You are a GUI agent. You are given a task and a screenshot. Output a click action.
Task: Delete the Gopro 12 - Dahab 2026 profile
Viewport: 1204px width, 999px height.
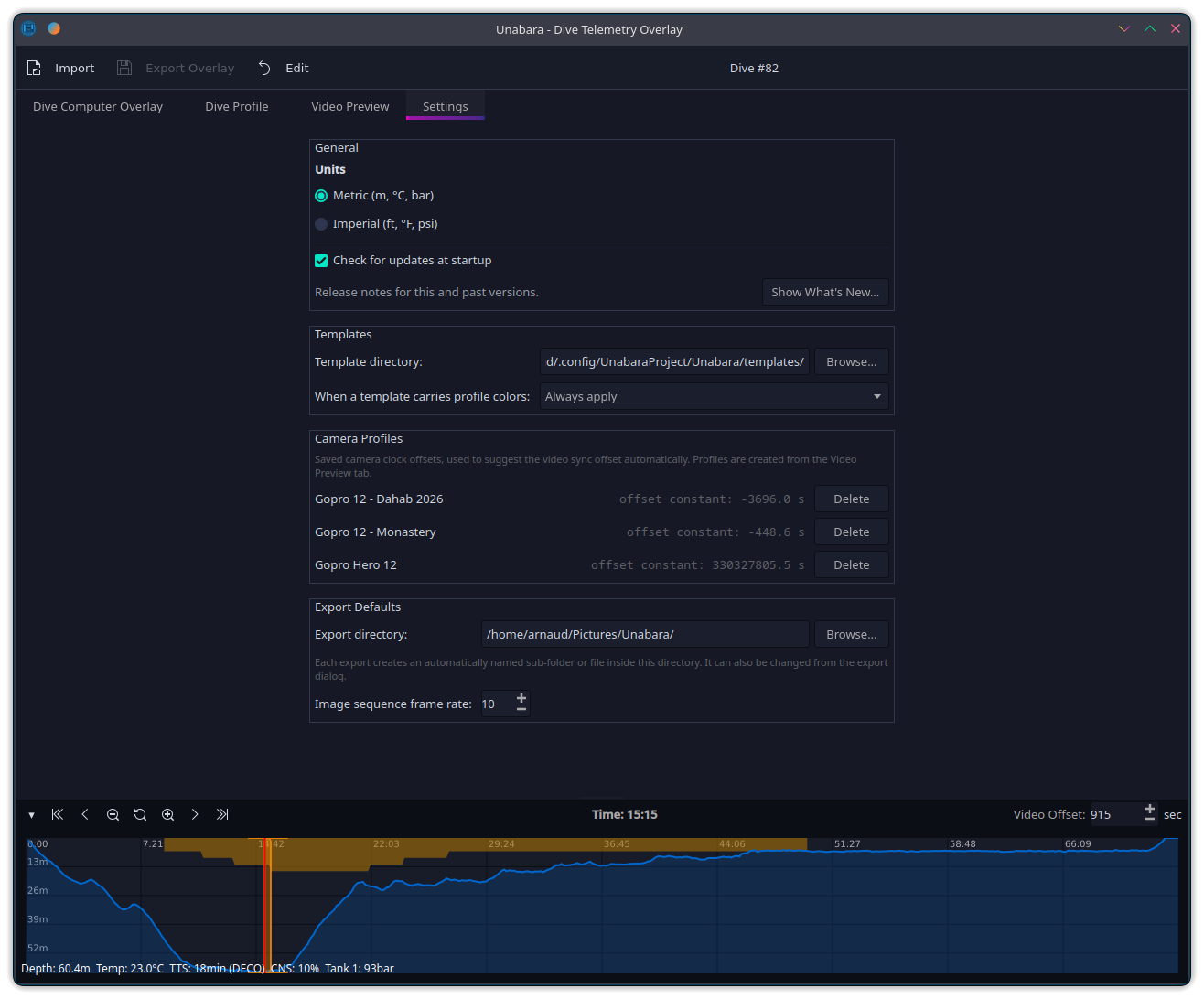pos(852,499)
